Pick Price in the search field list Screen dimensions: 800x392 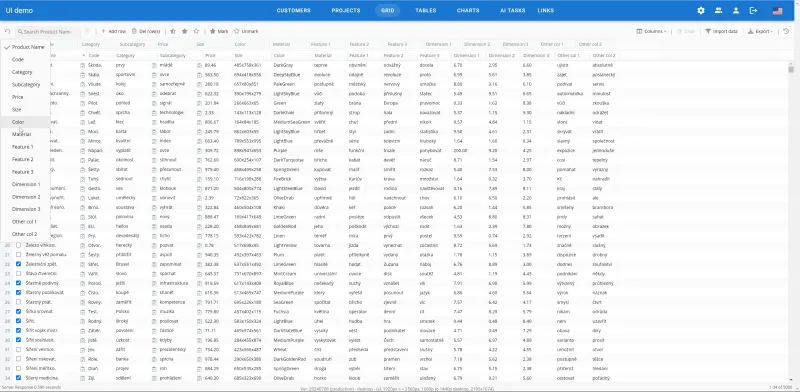25,97
